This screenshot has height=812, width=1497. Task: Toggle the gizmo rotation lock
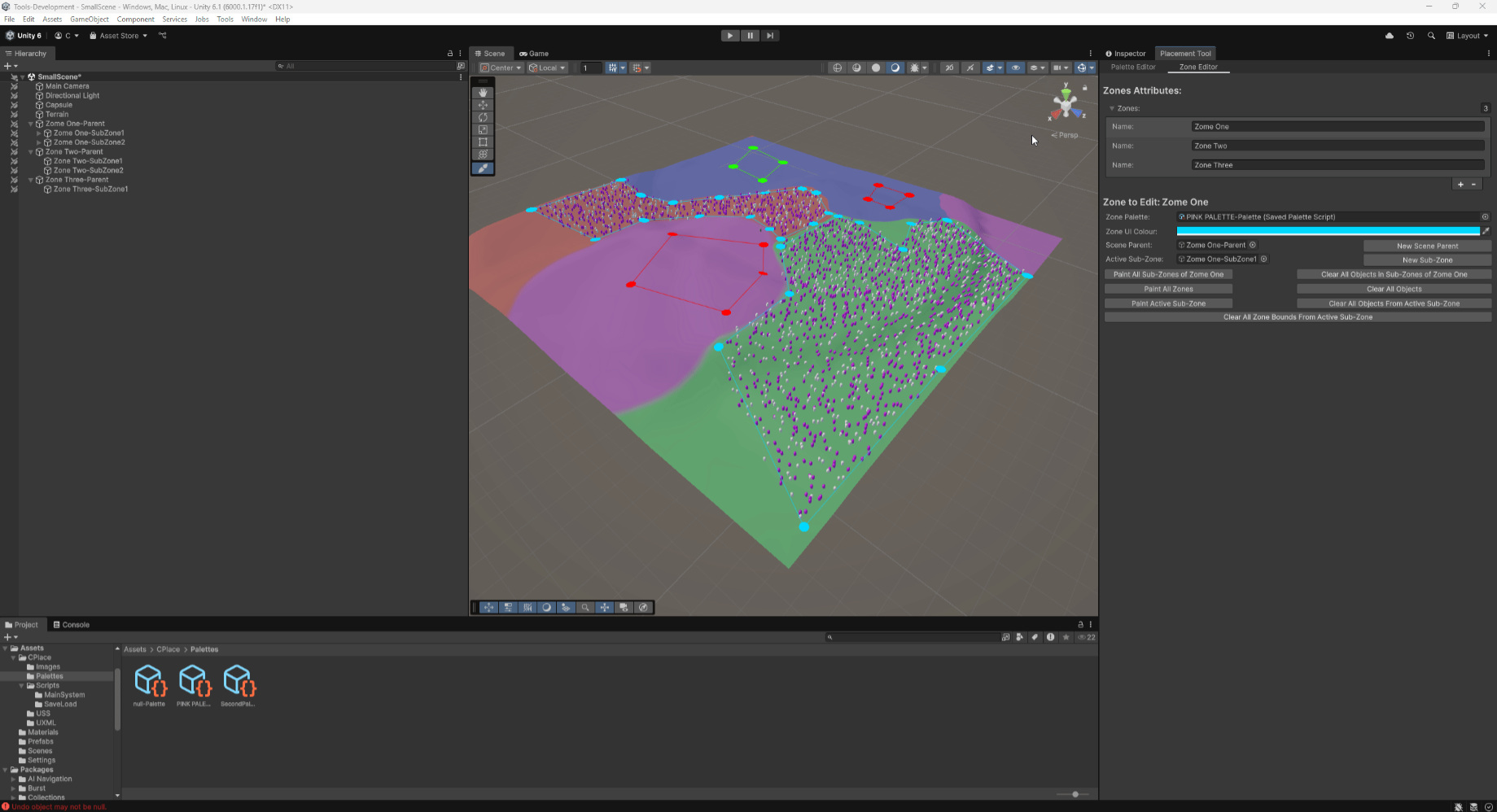pyautogui.click(x=1085, y=88)
